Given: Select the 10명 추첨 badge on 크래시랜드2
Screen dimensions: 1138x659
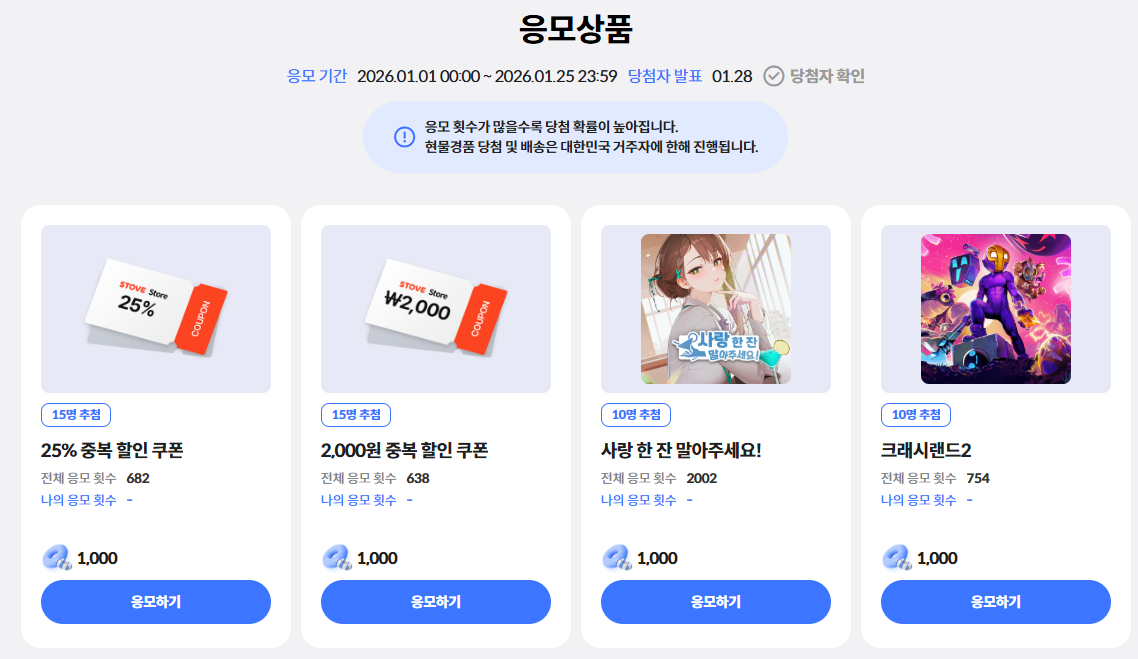Looking at the screenshot, I should click(916, 414).
